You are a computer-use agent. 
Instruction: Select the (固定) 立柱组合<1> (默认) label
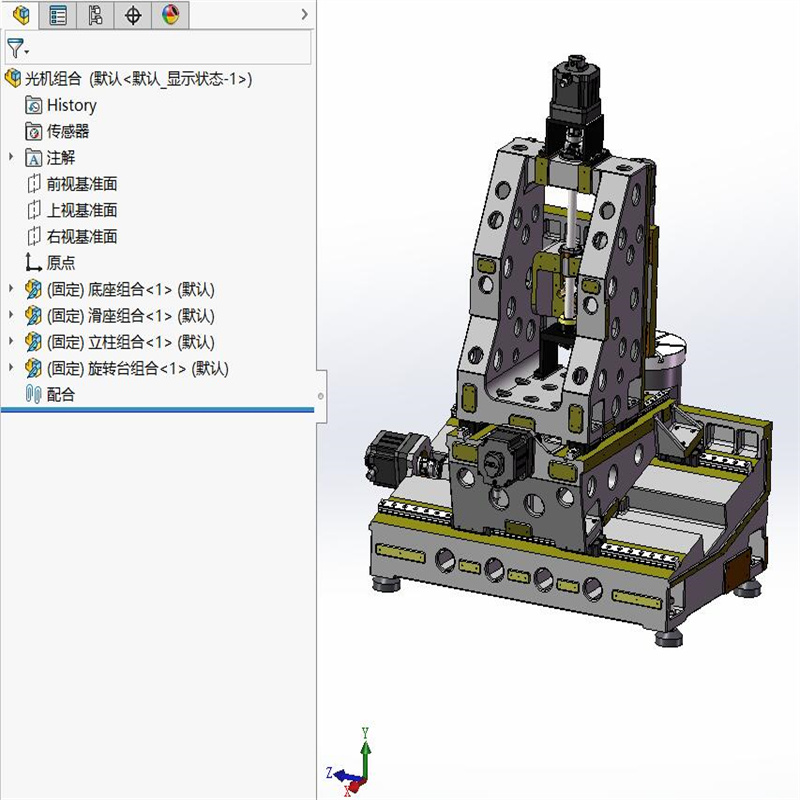pos(131,342)
